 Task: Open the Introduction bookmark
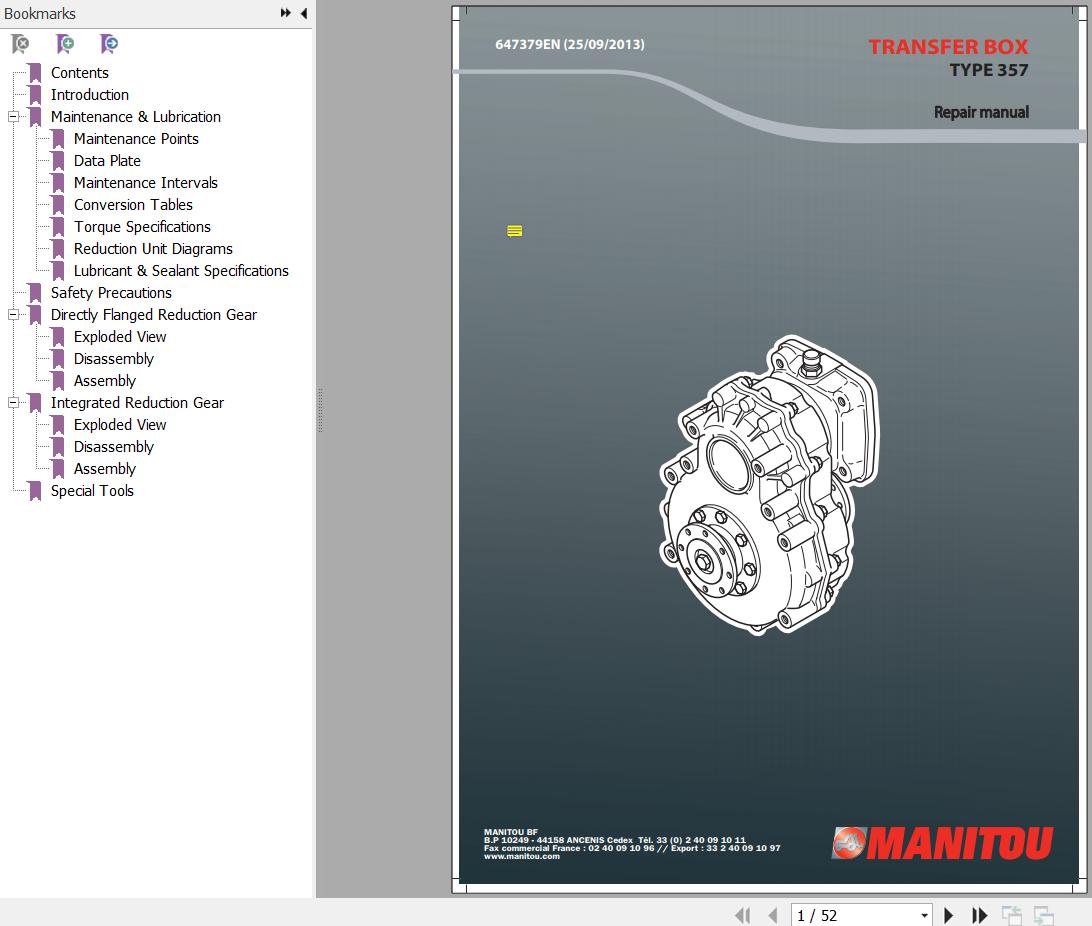90,95
